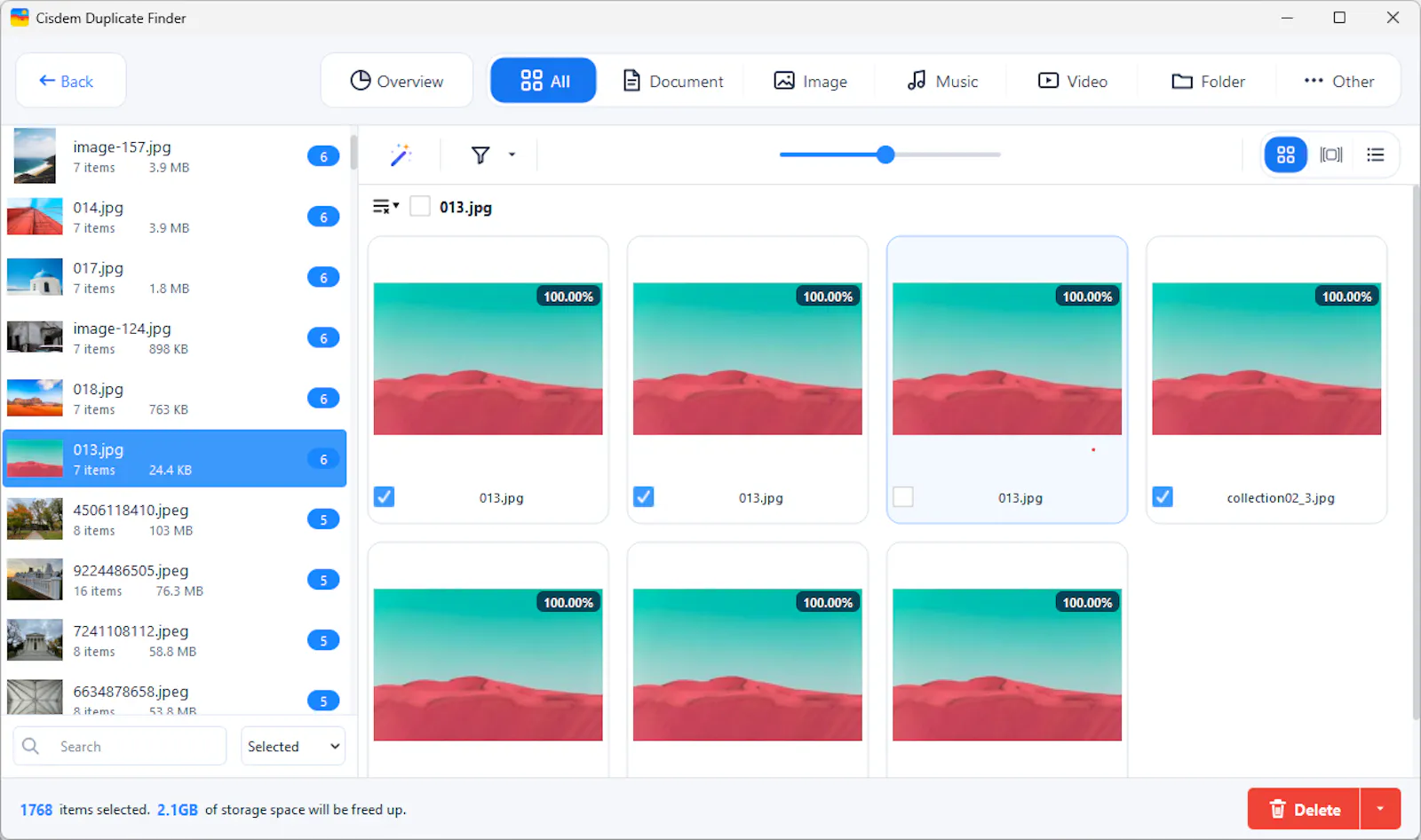Select the 014.jpg group

click(x=174, y=217)
